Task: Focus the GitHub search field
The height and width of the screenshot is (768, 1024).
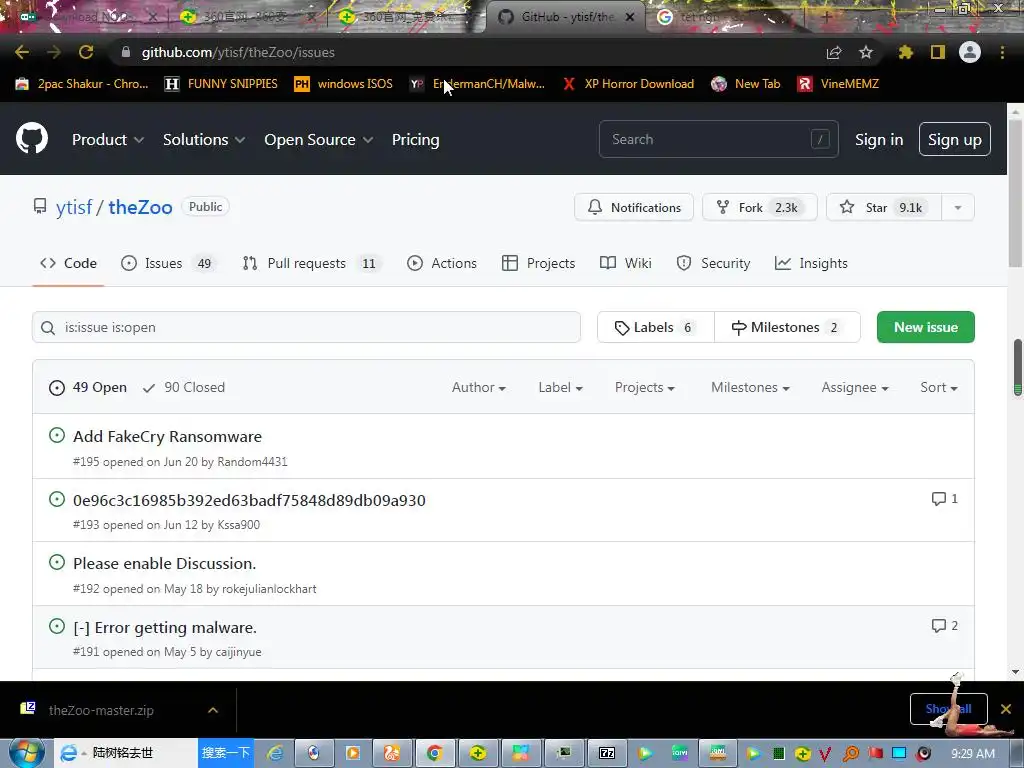Action: point(718,139)
